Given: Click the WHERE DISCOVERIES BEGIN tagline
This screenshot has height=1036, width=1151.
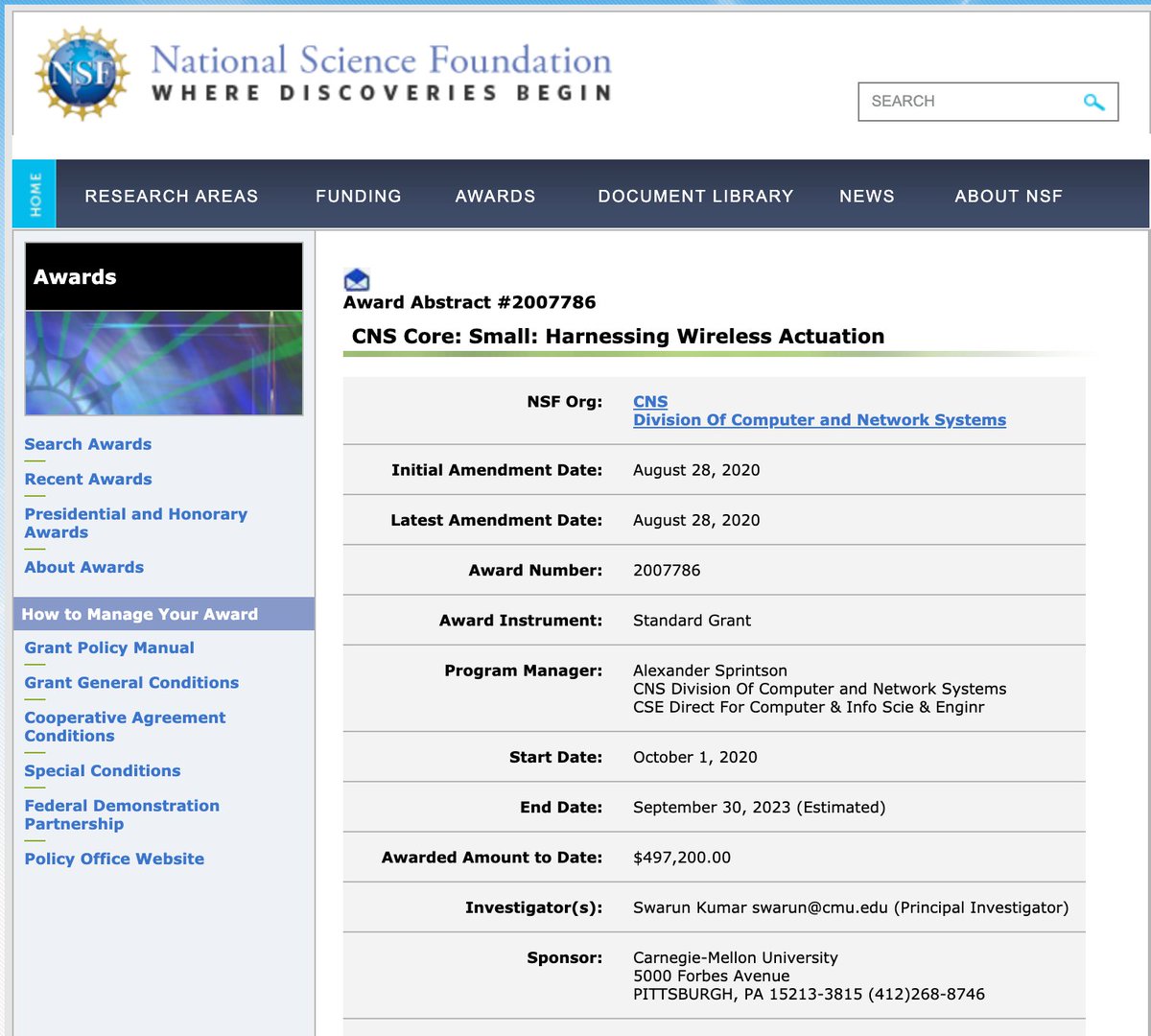Looking at the screenshot, I should (x=382, y=93).
